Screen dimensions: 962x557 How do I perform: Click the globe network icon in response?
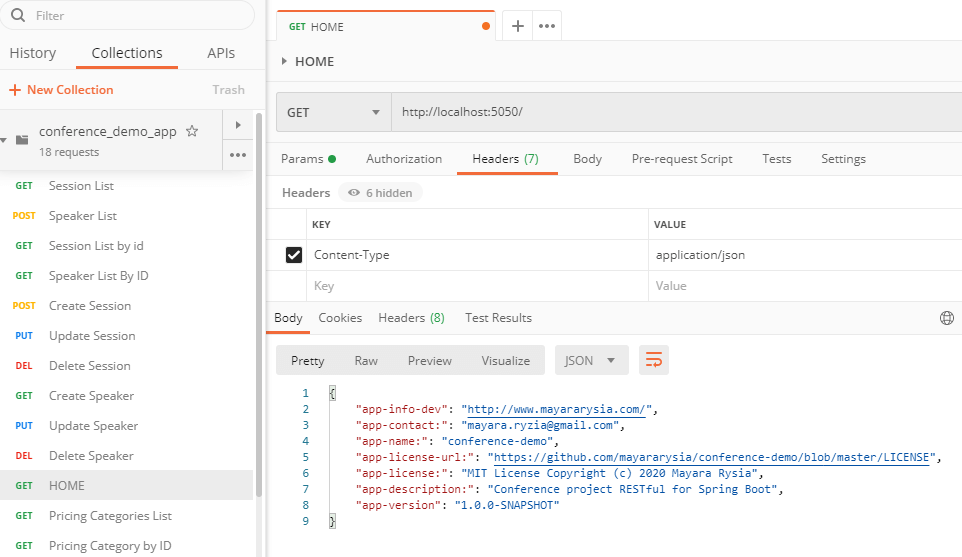coord(947,318)
